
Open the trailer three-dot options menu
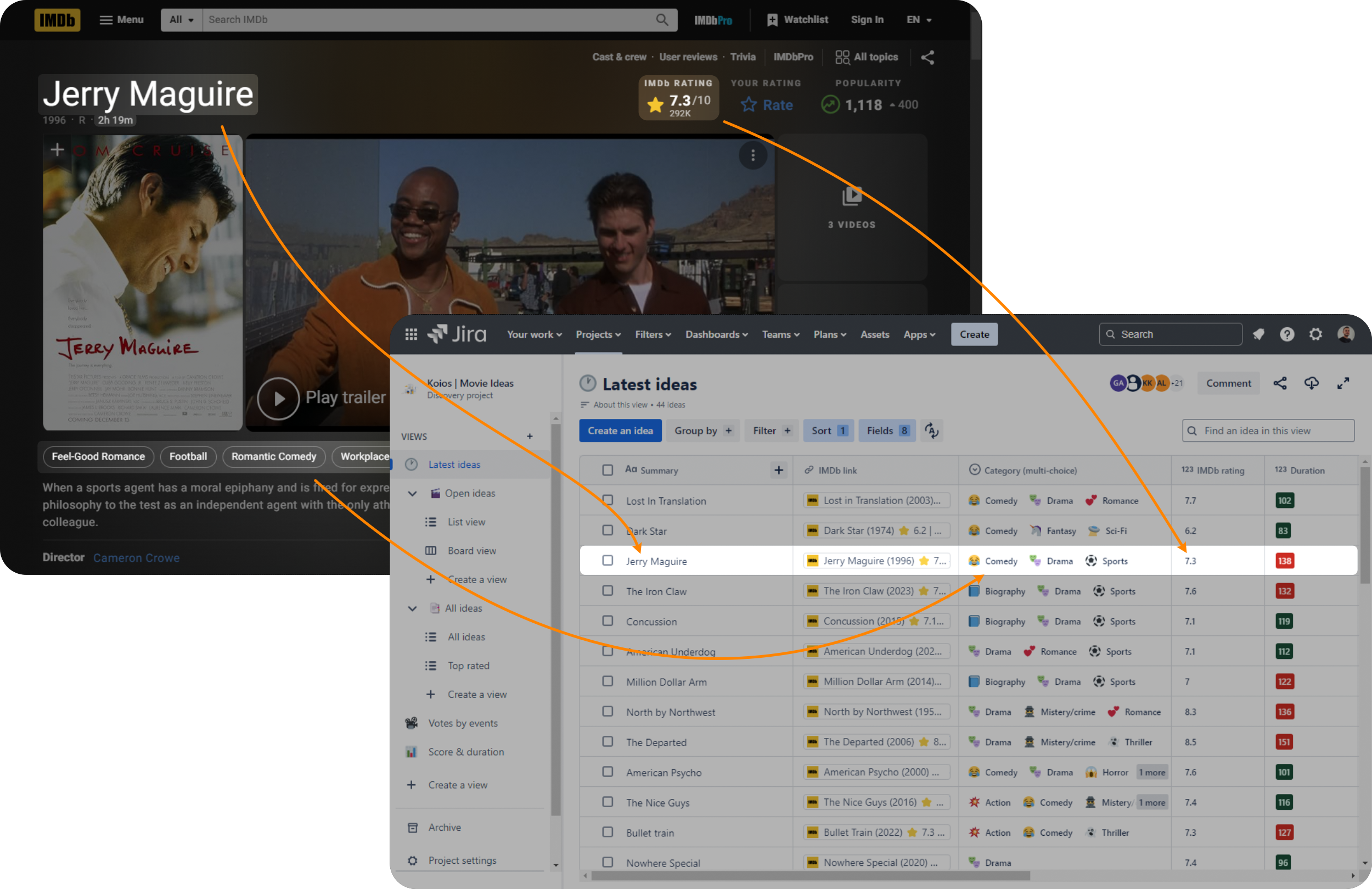pos(753,155)
